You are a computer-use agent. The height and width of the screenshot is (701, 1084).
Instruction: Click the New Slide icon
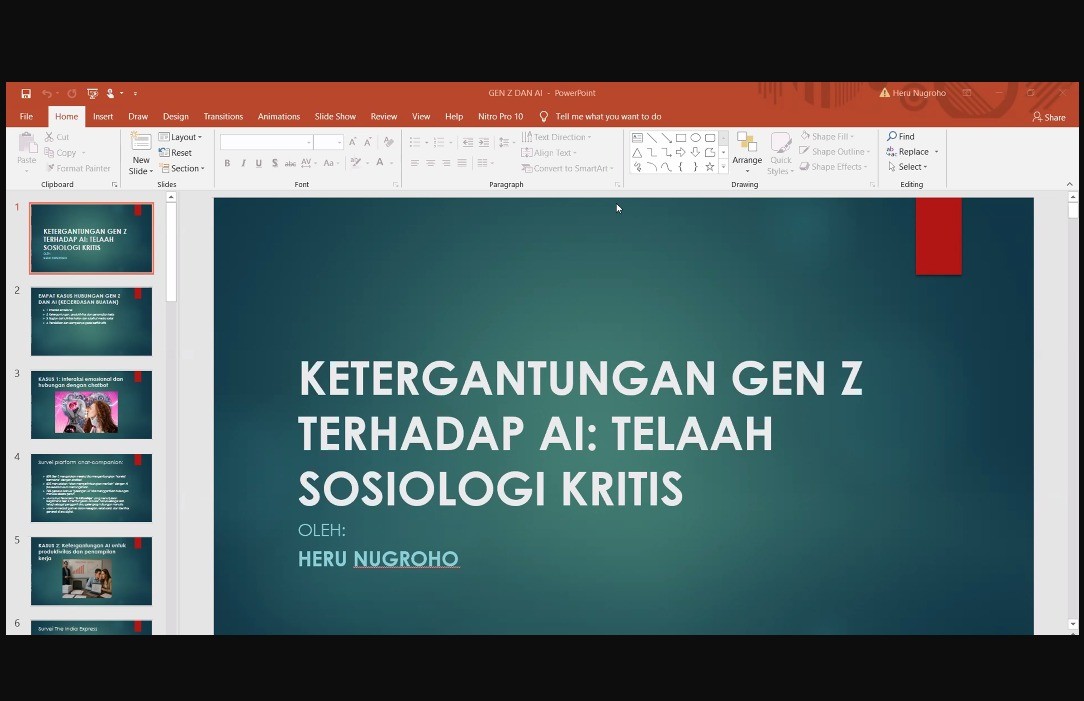(141, 146)
